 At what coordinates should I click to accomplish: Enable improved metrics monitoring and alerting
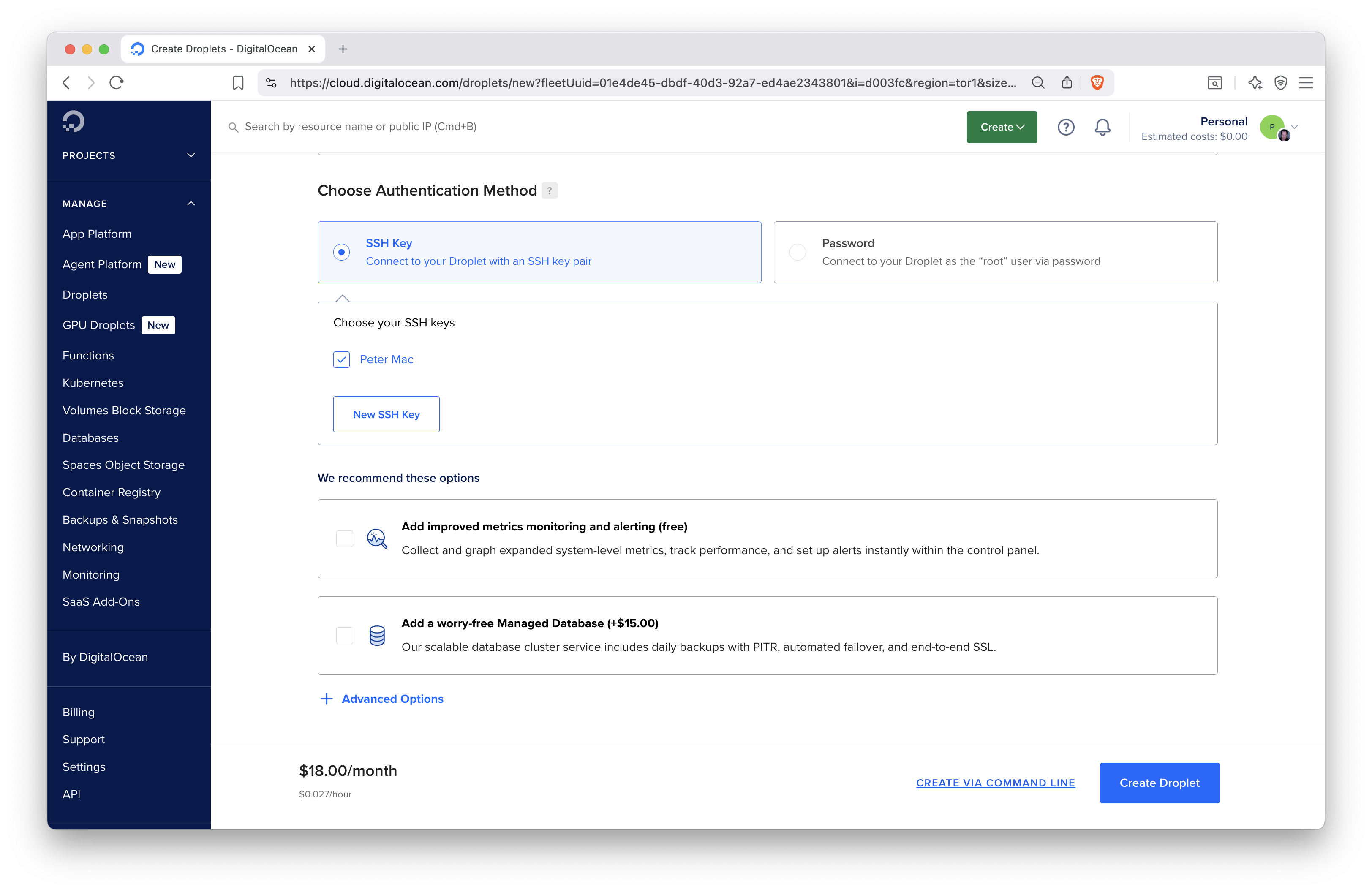coord(344,538)
